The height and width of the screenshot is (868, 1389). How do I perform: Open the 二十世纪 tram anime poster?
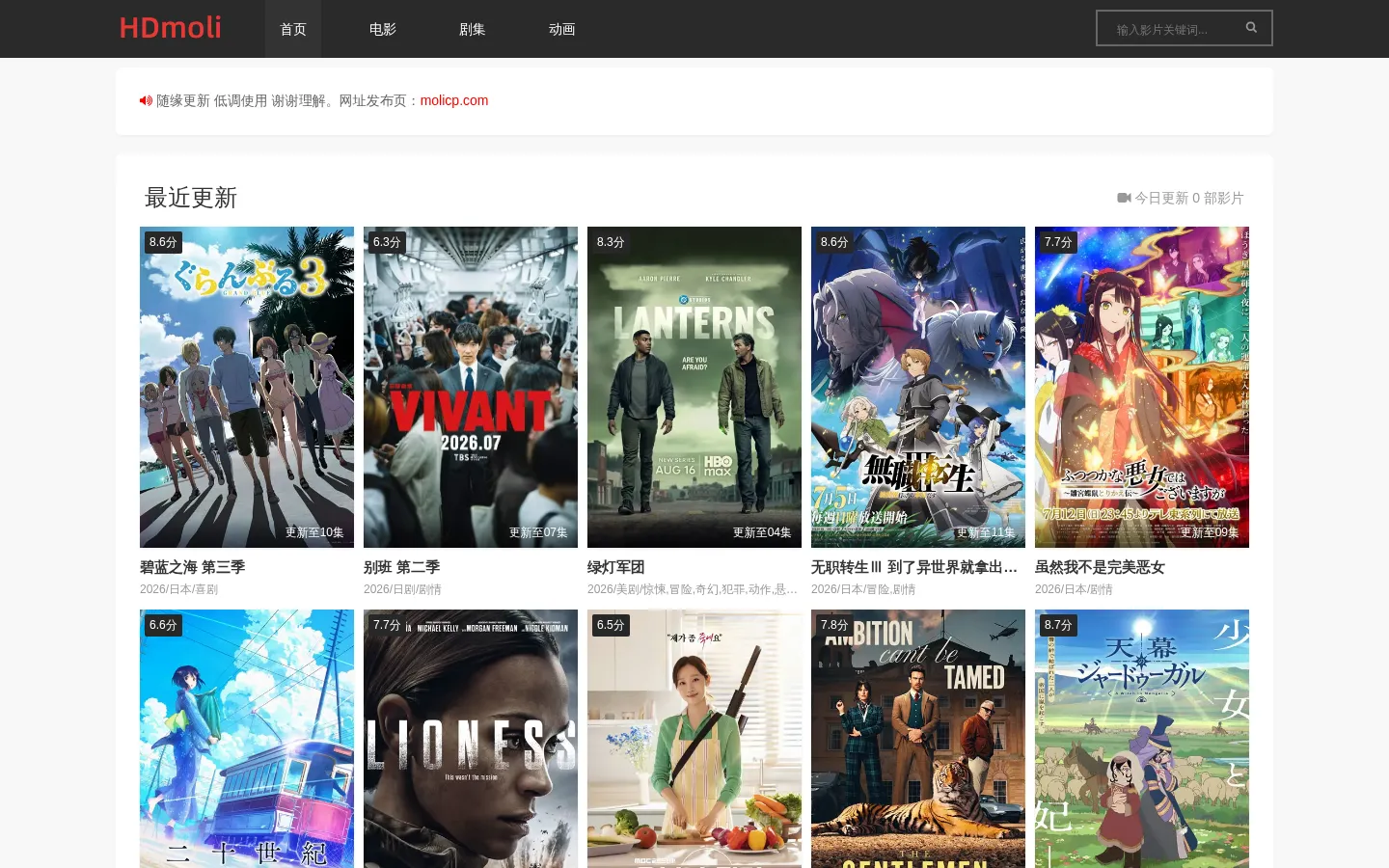pos(247,739)
